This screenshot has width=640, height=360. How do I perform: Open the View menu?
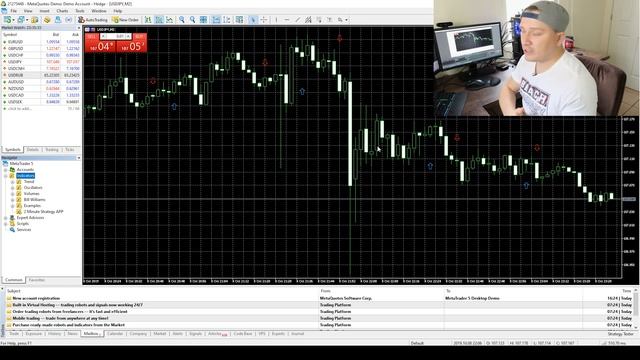(28, 11)
